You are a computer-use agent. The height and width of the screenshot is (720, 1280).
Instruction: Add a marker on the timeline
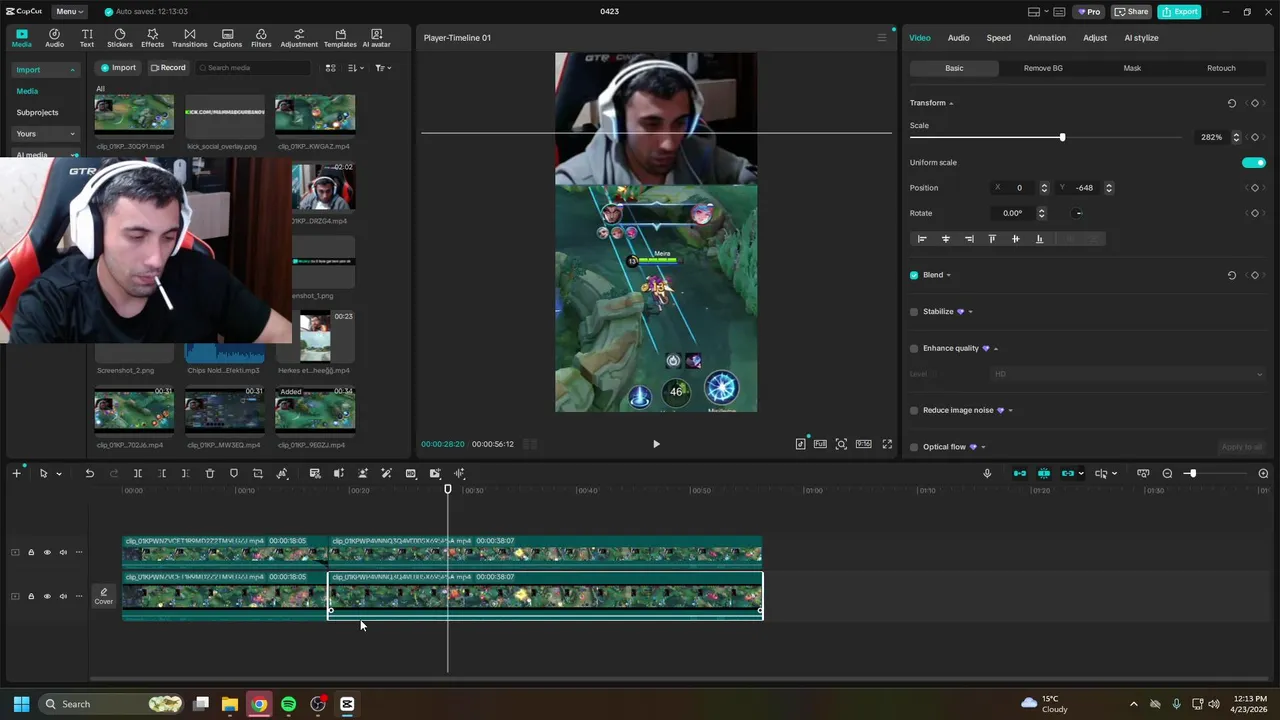tap(234, 473)
